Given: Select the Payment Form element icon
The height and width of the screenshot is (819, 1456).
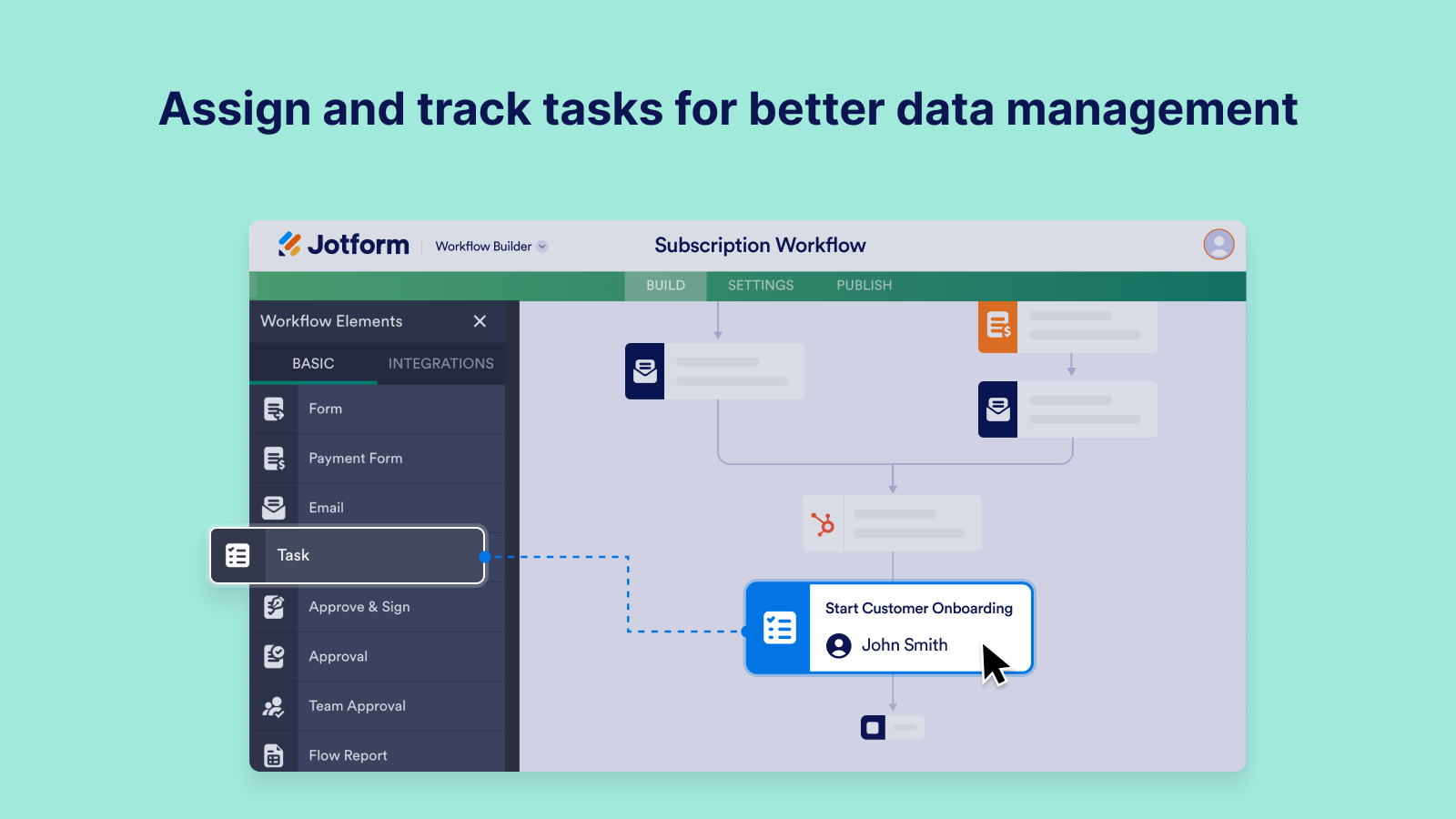Looking at the screenshot, I should (274, 458).
